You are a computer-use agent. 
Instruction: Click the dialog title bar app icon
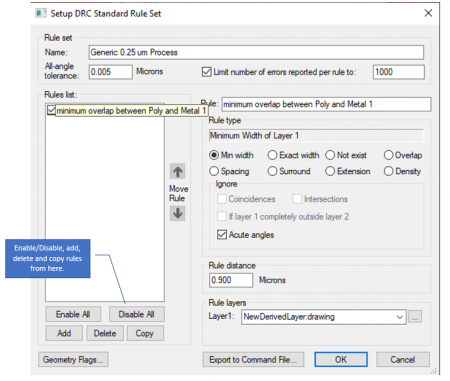tap(41, 13)
